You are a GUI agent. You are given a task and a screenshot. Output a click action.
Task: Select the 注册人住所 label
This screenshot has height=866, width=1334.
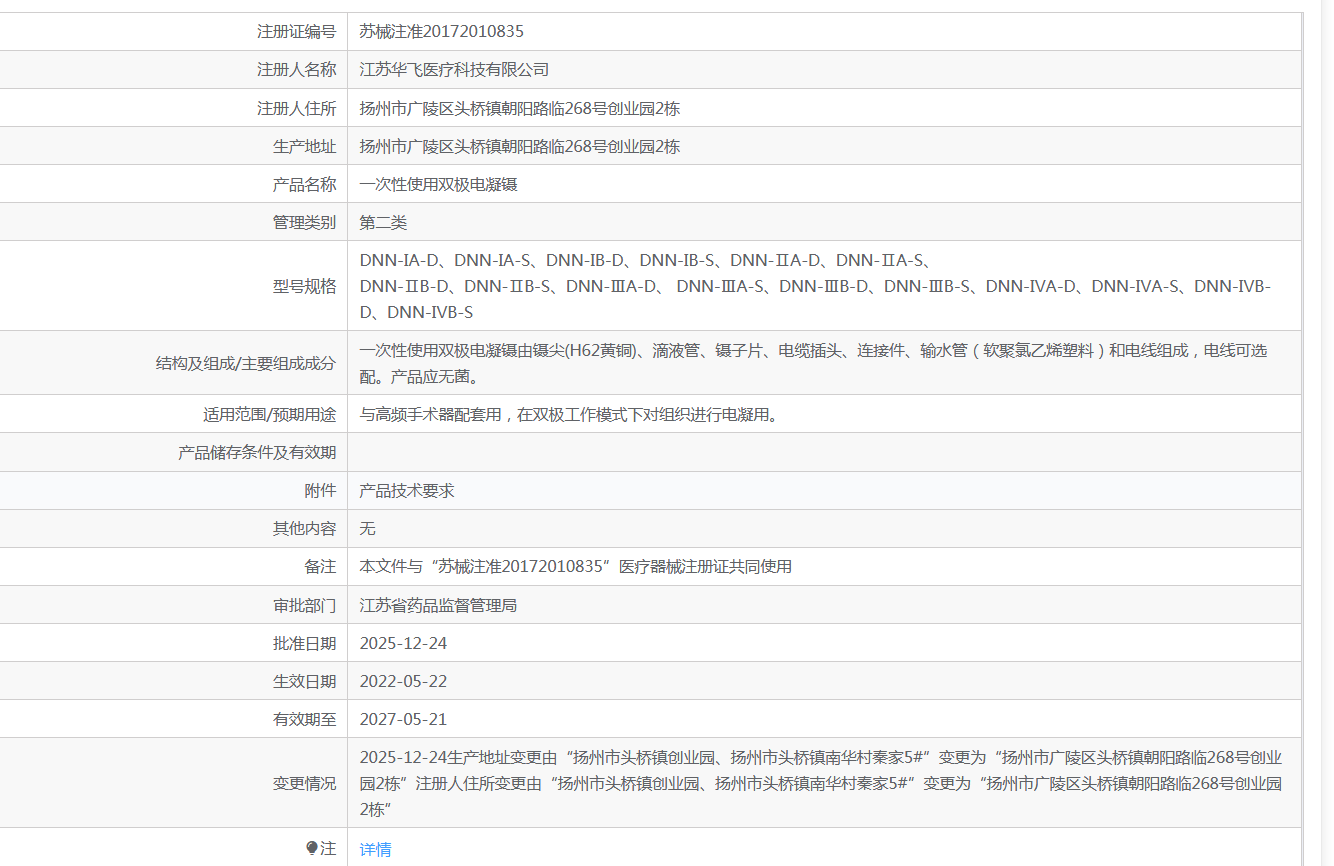point(296,108)
